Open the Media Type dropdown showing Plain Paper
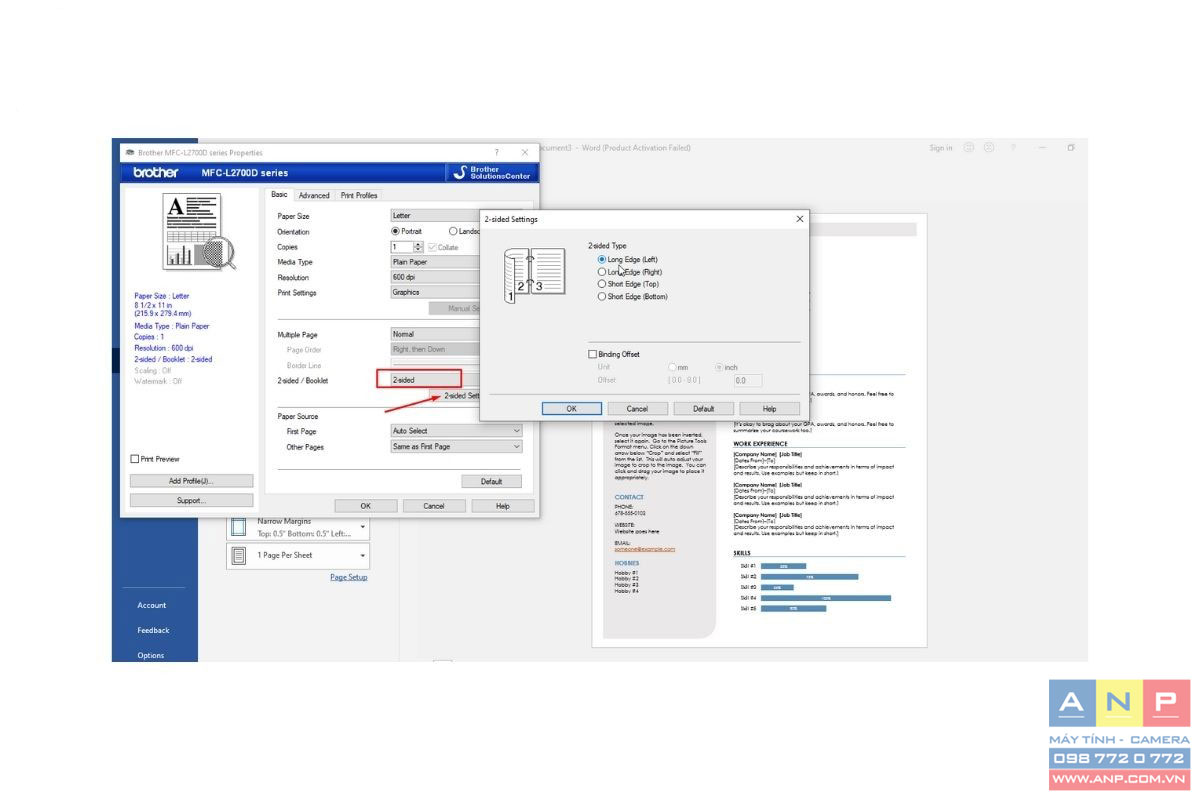Image resolution: width=1200 pixels, height=800 pixels. [436, 262]
